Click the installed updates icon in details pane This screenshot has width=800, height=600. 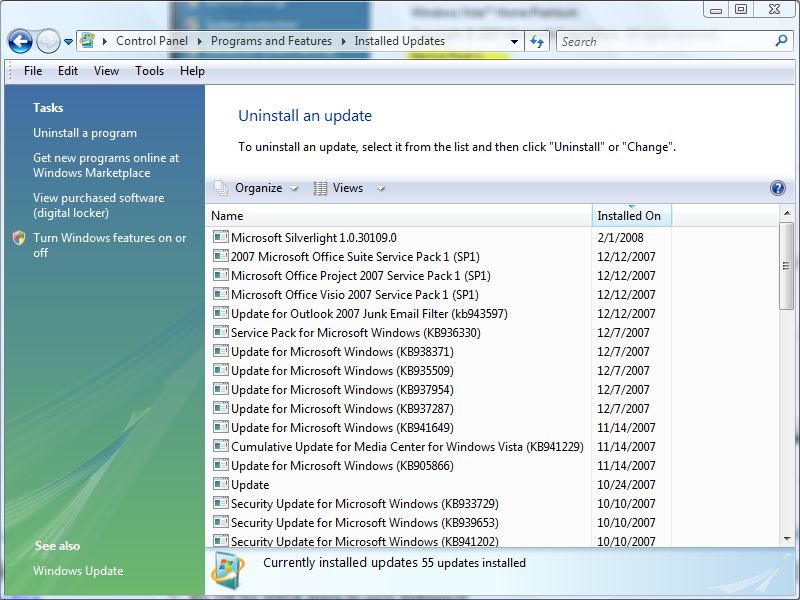[228, 570]
